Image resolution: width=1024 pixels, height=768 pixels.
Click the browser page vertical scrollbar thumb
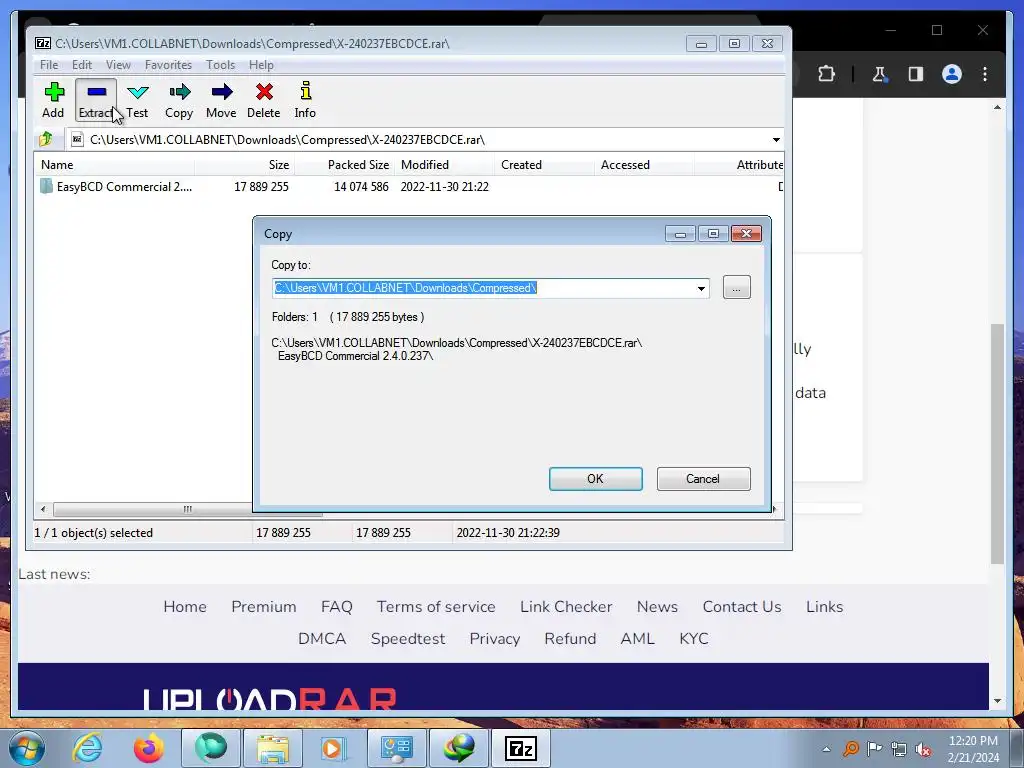(x=997, y=443)
